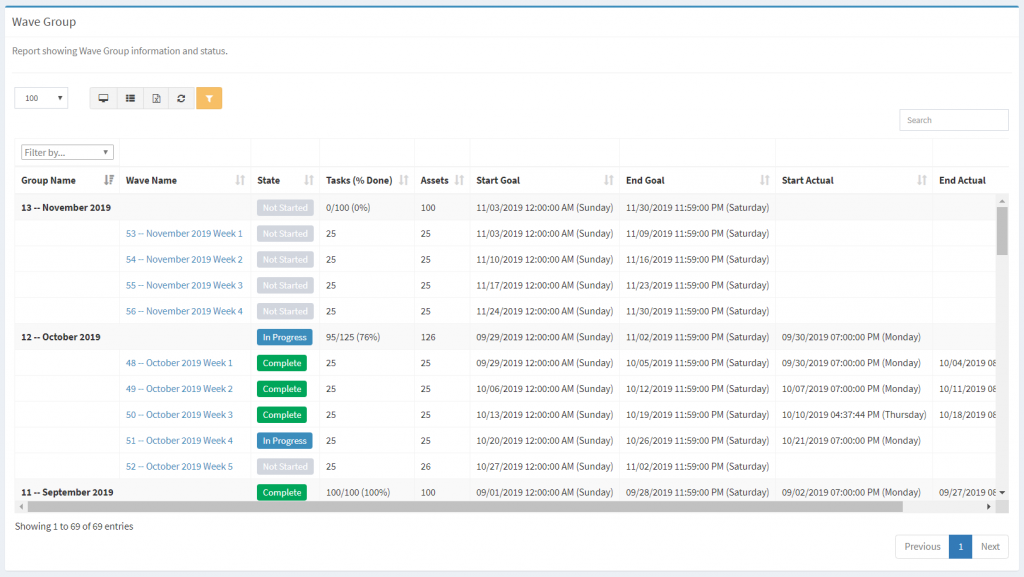The width and height of the screenshot is (1024, 577).
Task: Click inside the Search field
Action: [952, 119]
